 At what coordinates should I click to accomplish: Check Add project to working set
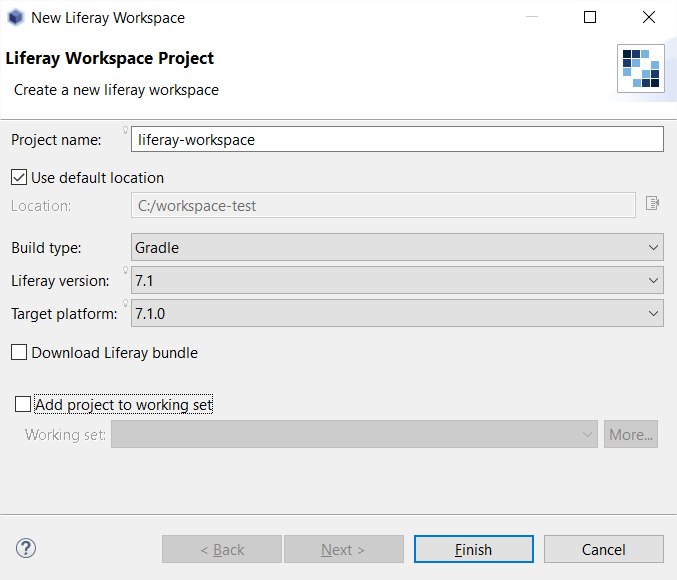22,405
